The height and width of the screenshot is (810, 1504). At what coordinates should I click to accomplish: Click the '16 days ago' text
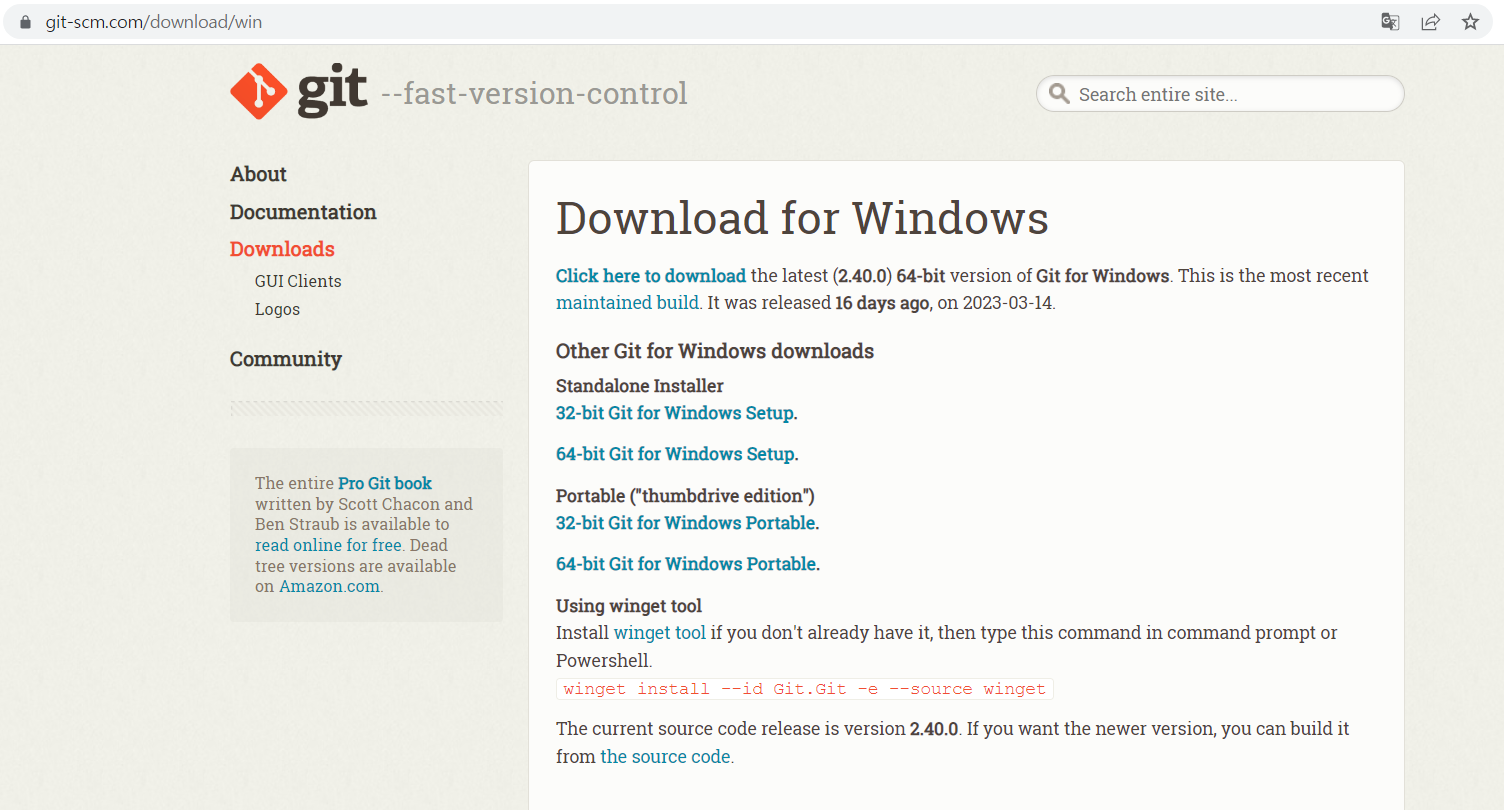click(x=882, y=302)
